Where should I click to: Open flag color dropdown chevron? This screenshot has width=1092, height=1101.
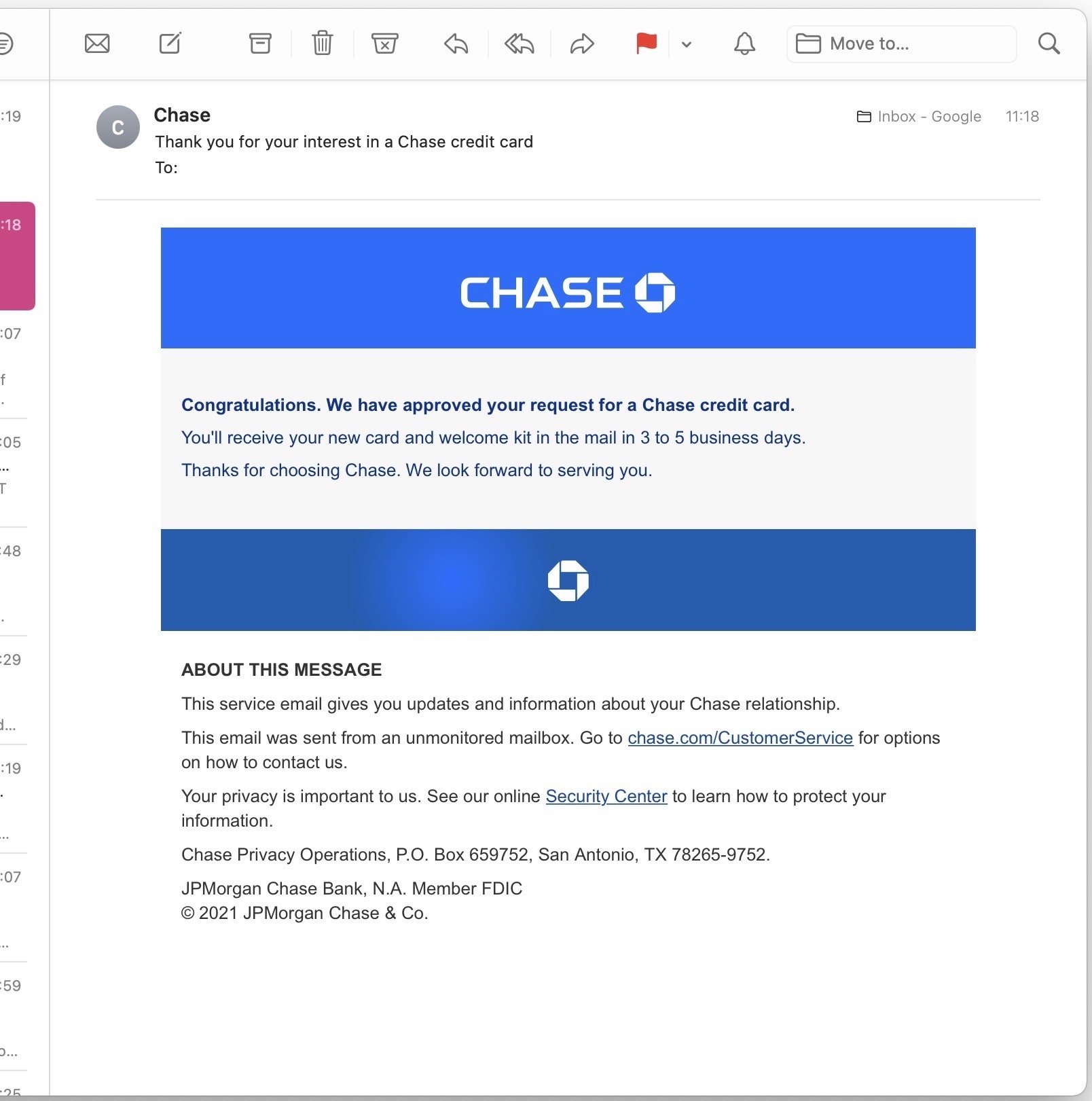tap(687, 45)
